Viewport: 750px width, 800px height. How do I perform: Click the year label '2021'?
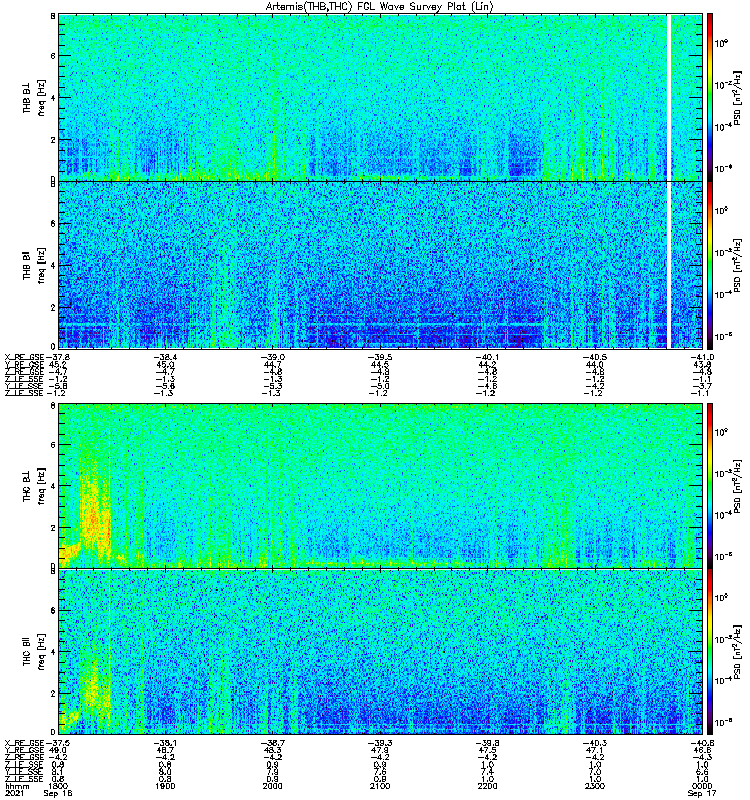point(14,793)
